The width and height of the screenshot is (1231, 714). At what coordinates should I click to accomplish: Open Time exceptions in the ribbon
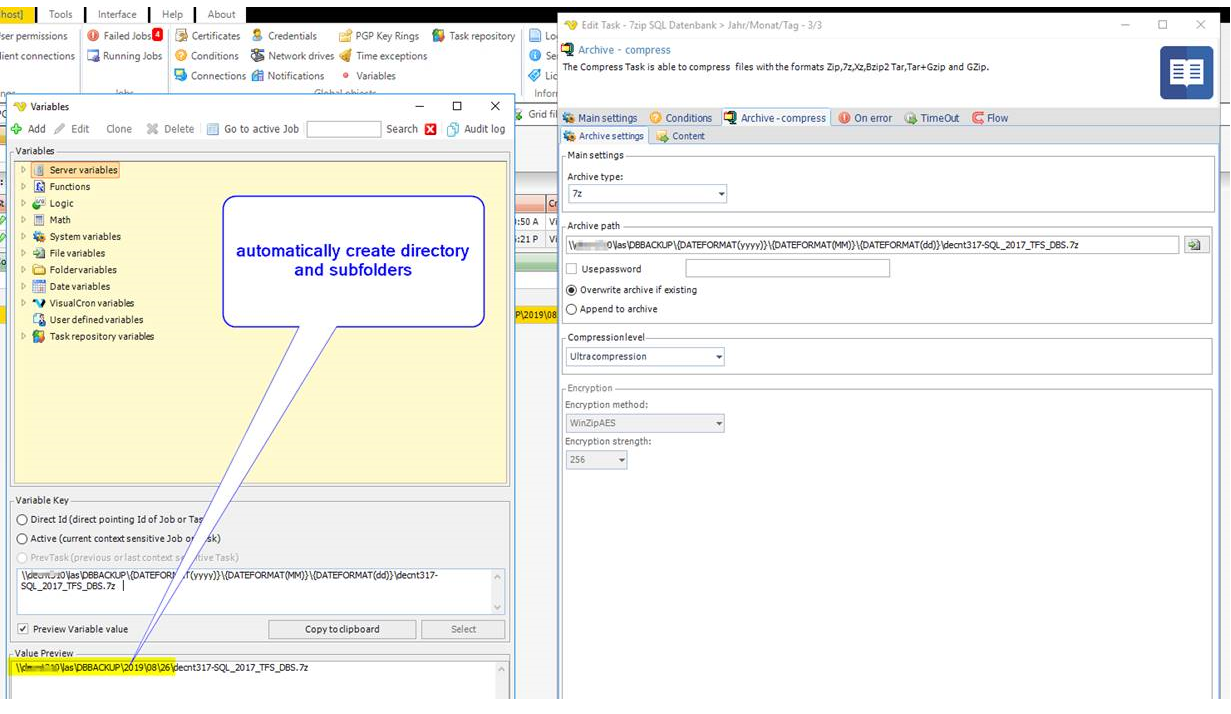(346, 56)
